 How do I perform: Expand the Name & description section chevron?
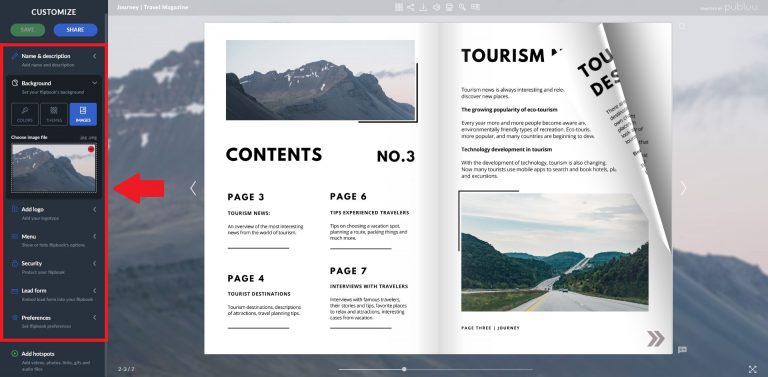[x=95, y=56]
